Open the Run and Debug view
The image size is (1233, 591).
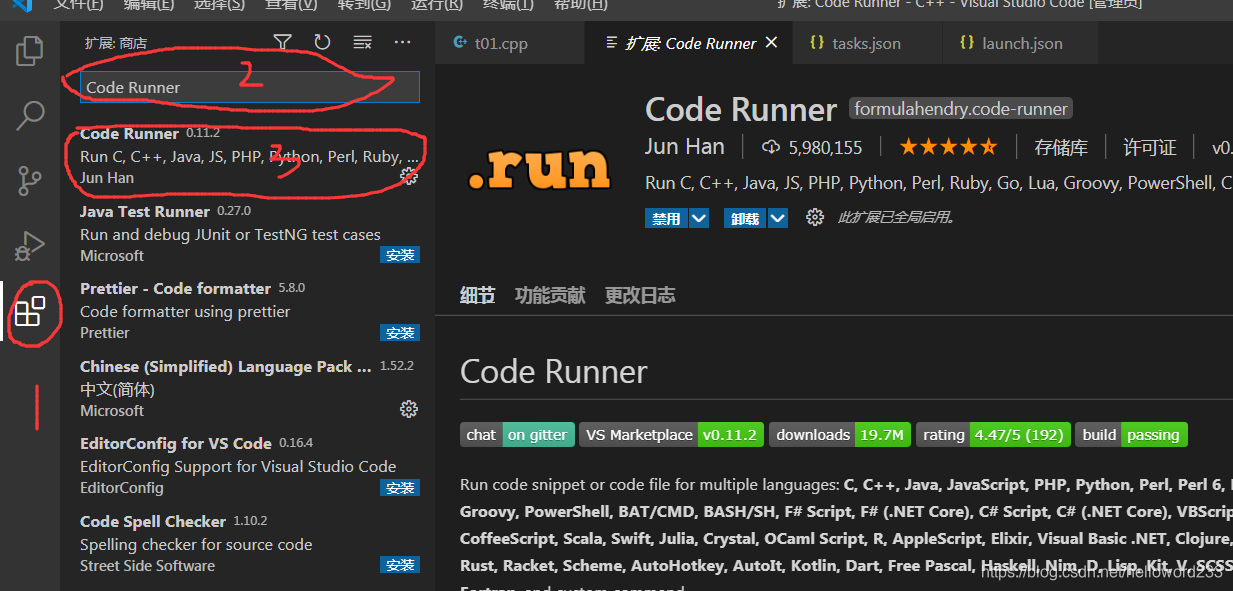(30, 246)
